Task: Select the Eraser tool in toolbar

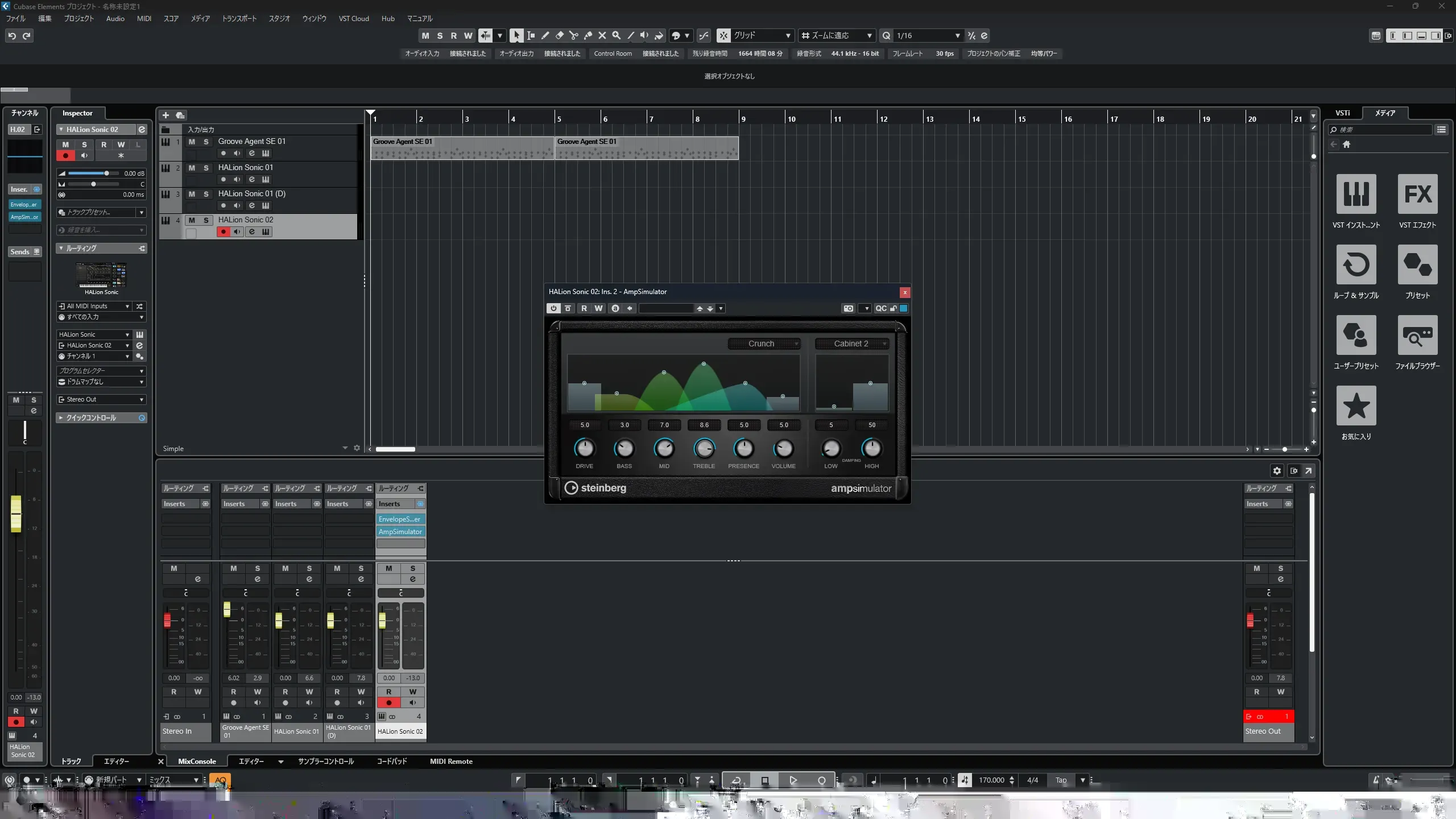Action: tap(559, 35)
